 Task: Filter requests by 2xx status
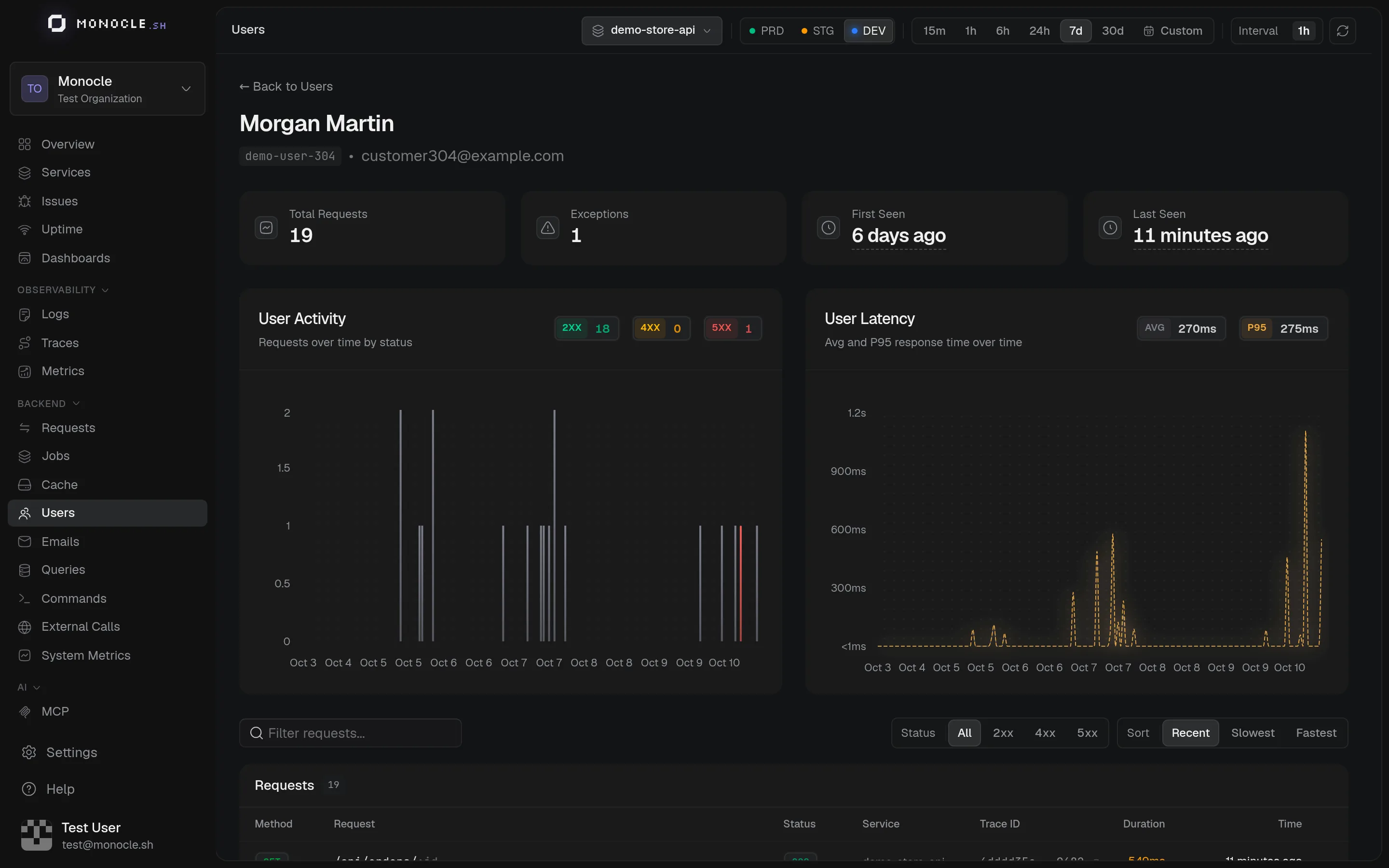coord(1003,733)
